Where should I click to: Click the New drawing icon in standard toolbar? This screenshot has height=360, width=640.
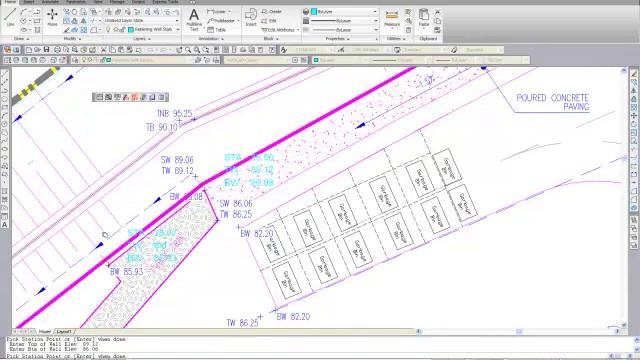[x=29, y=50]
